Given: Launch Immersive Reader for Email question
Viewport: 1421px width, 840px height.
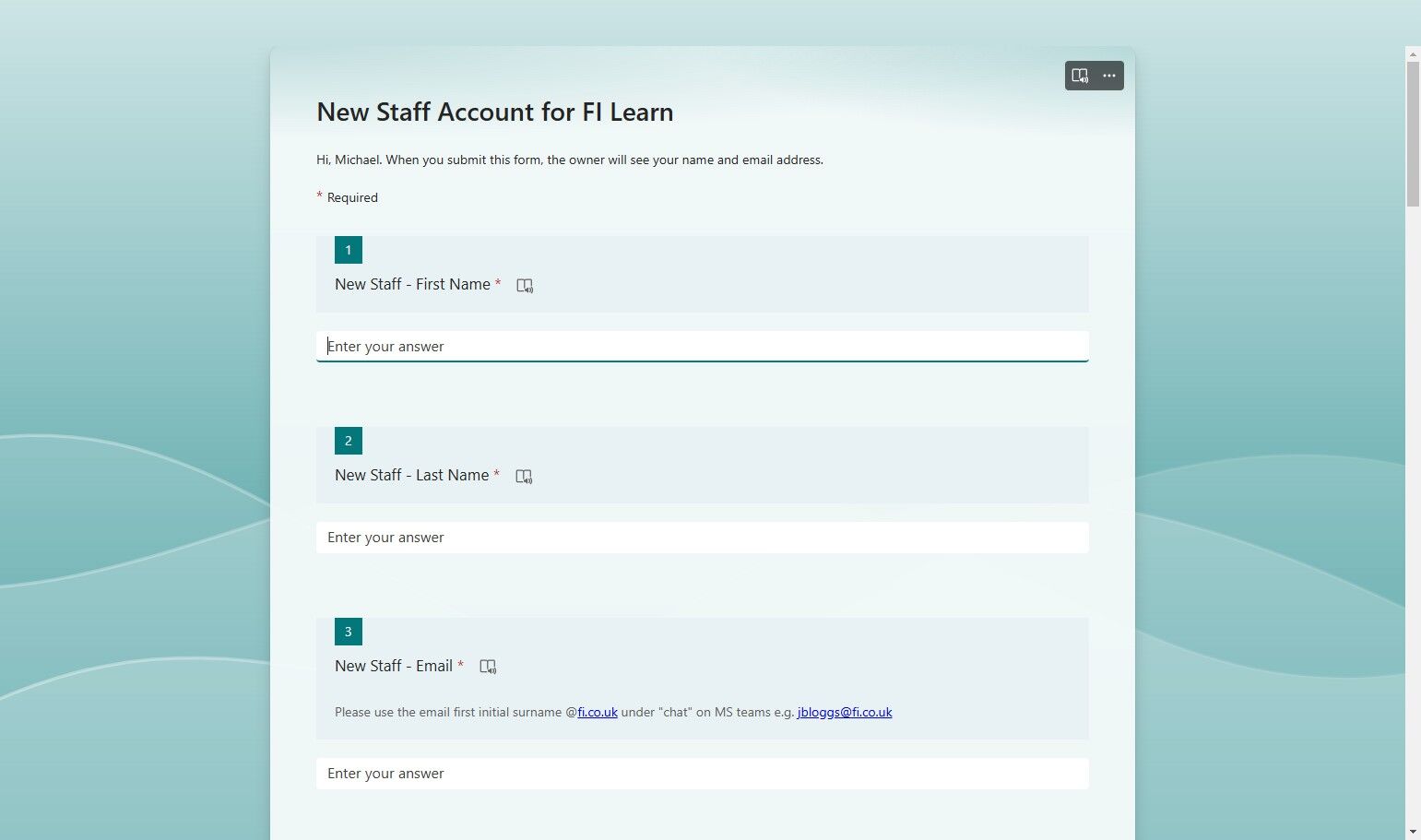Looking at the screenshot, I should [x=488, y=667].
